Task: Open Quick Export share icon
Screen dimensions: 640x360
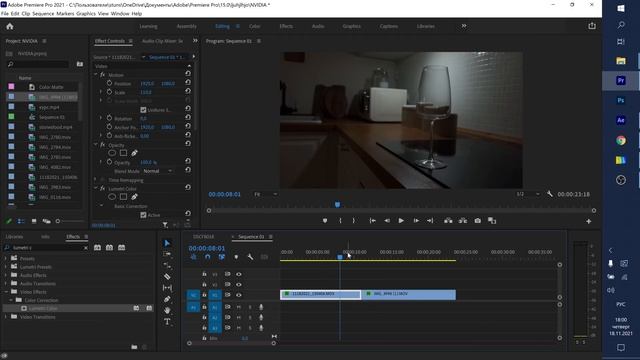Action: 592,26
